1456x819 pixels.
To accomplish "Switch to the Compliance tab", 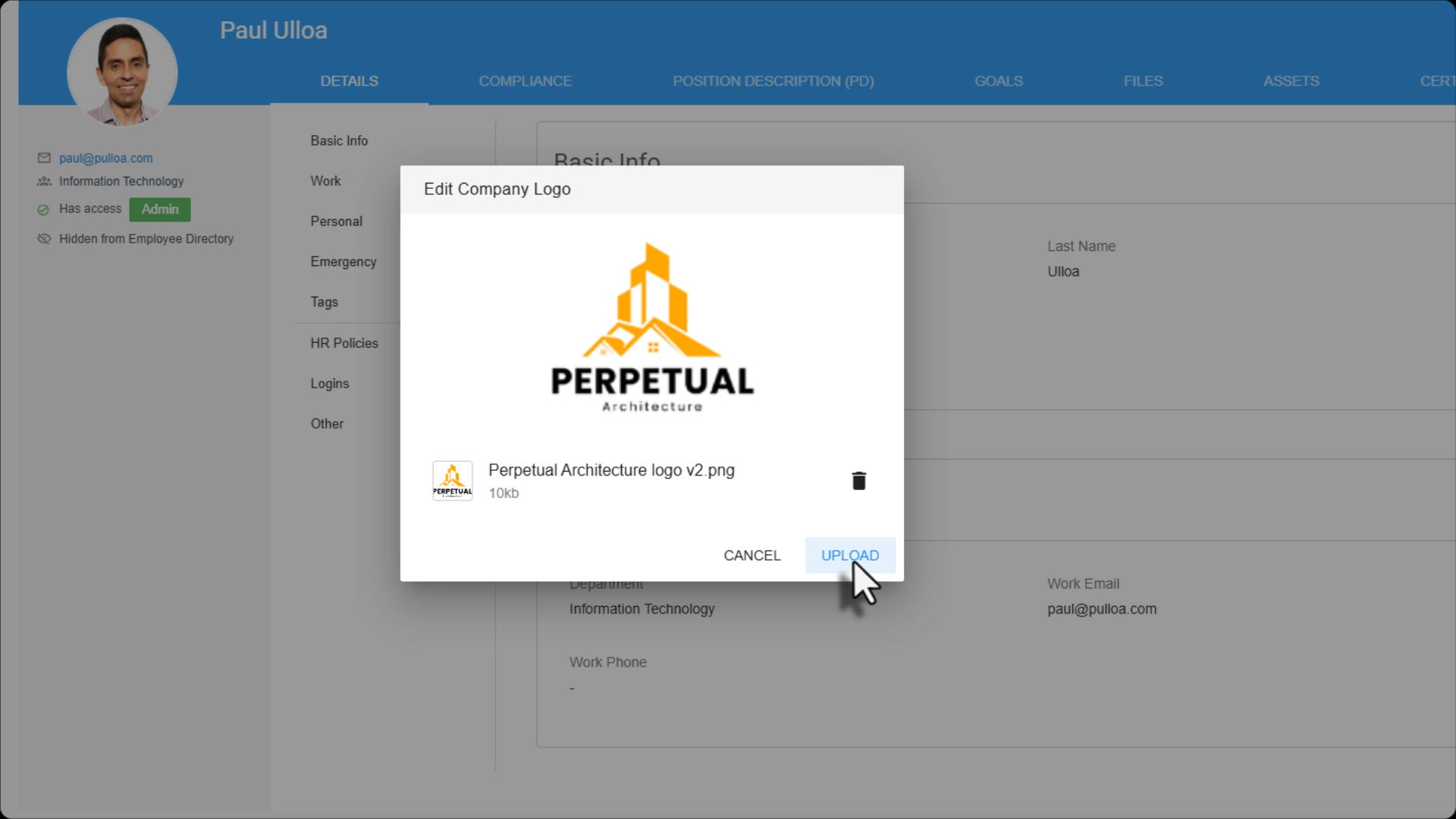I will coord(525,81).
